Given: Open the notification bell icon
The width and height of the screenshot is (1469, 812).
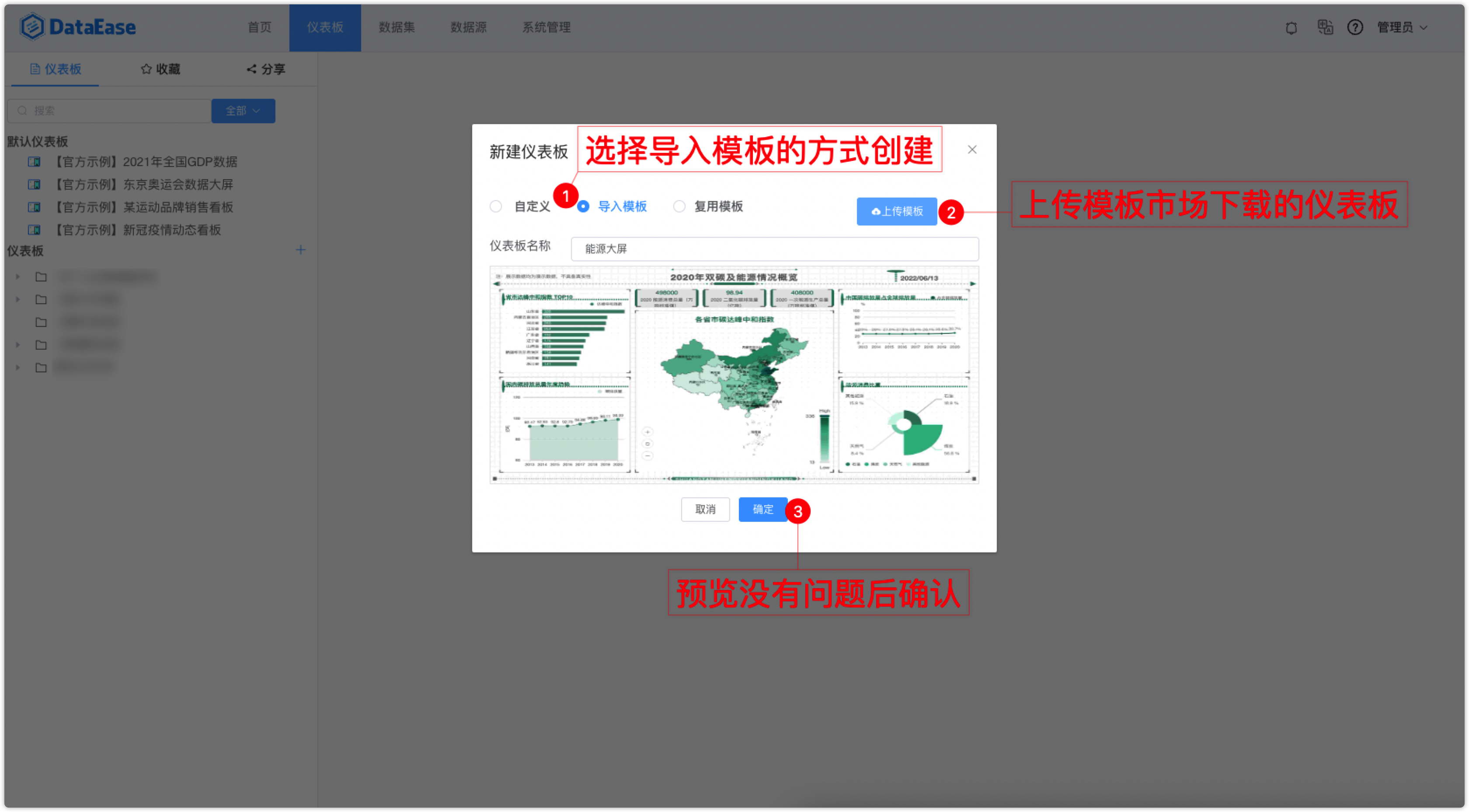Looking at the screenshot, I should coord(1291,28).
